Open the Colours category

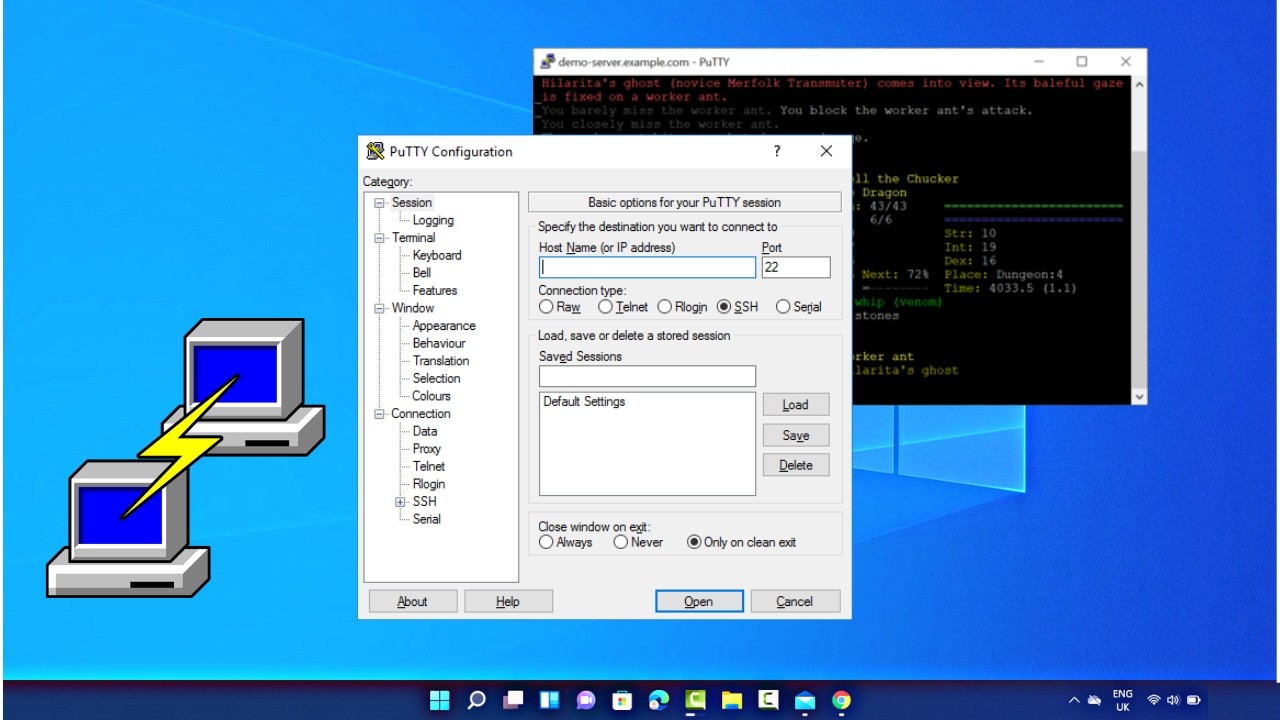432,396
